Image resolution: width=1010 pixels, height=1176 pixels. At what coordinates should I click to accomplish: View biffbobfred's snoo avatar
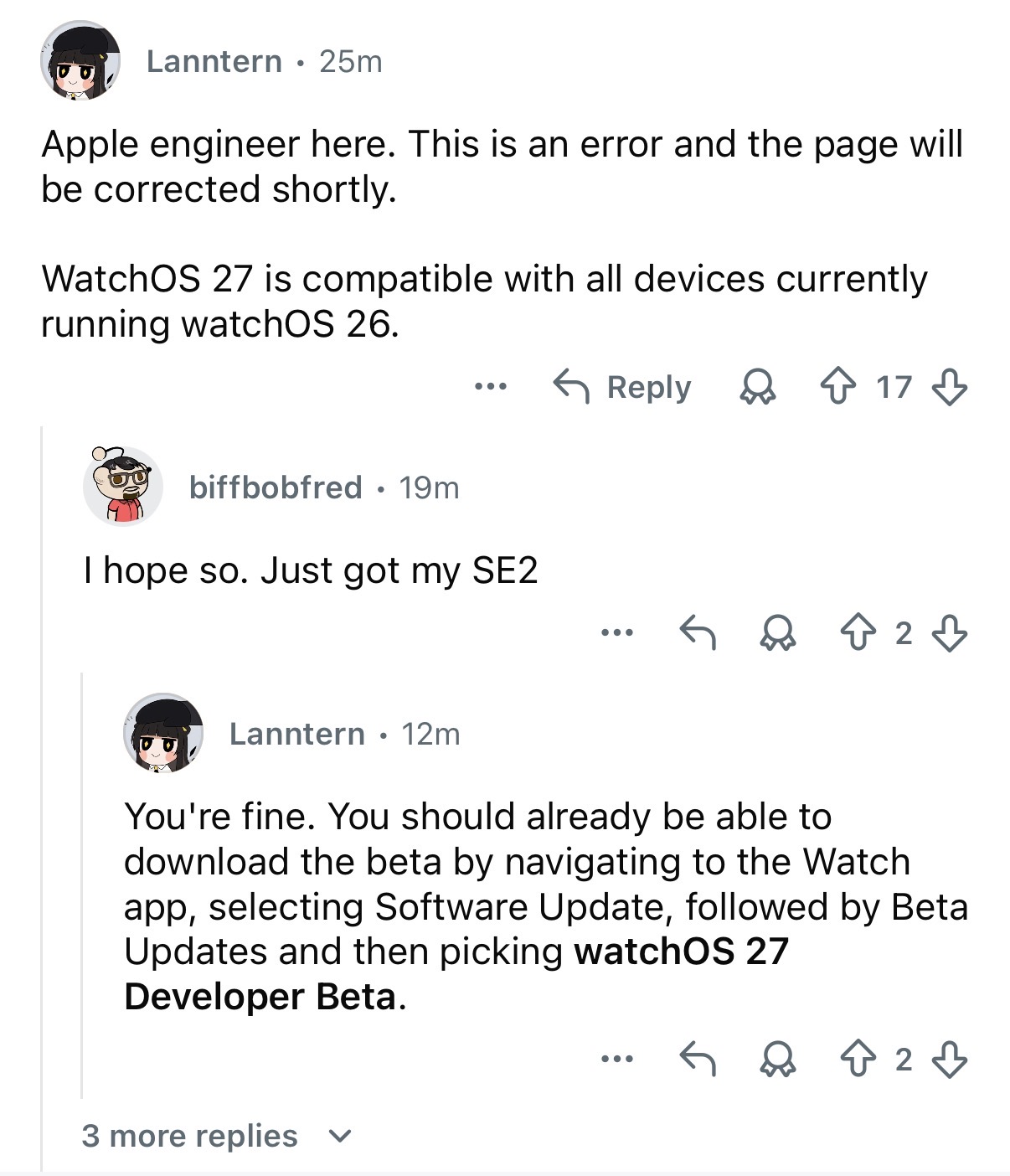tap(123, 486)
